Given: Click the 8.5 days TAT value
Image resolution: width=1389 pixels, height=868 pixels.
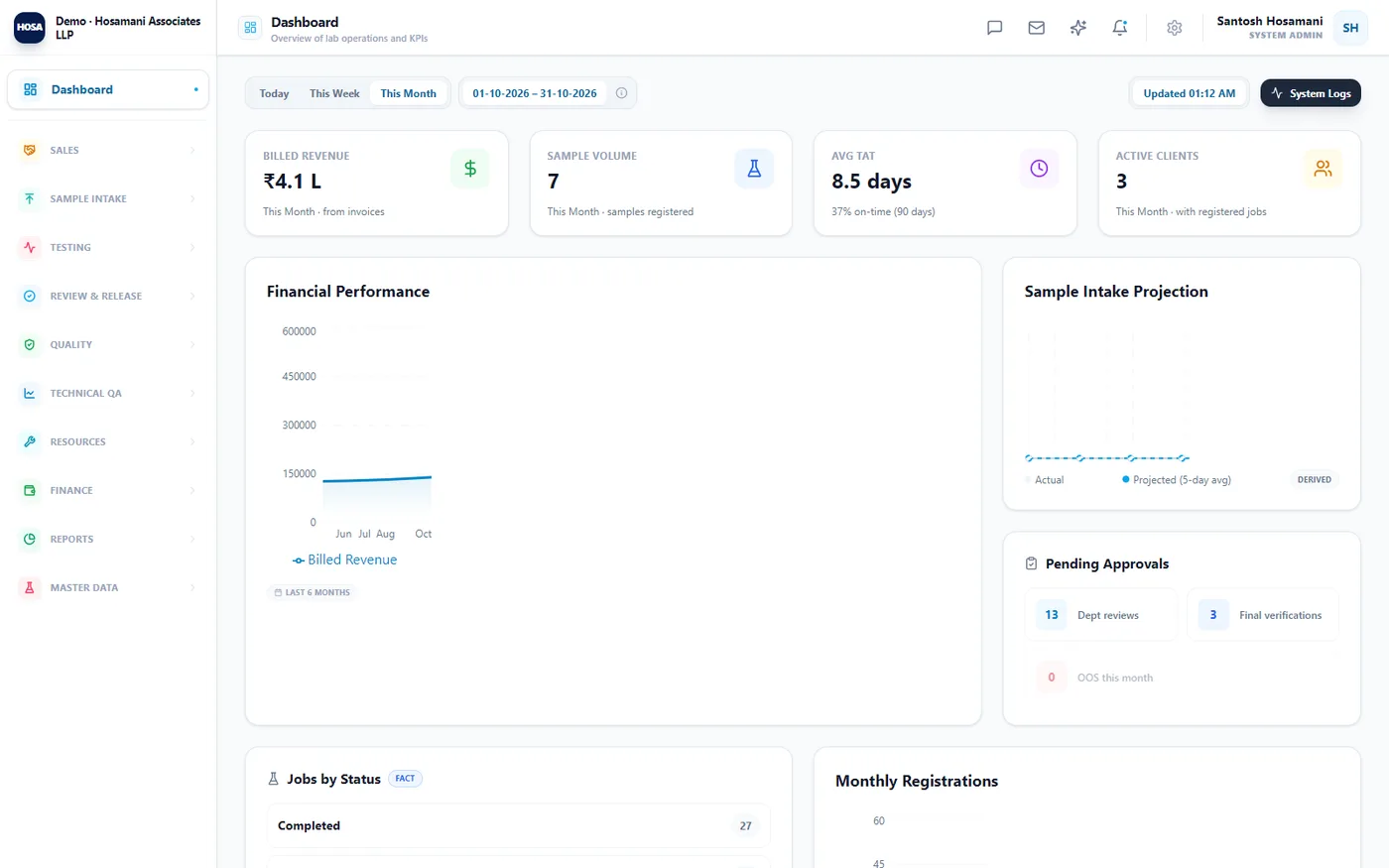Looking at the screenshot, I should click(871, 182).
